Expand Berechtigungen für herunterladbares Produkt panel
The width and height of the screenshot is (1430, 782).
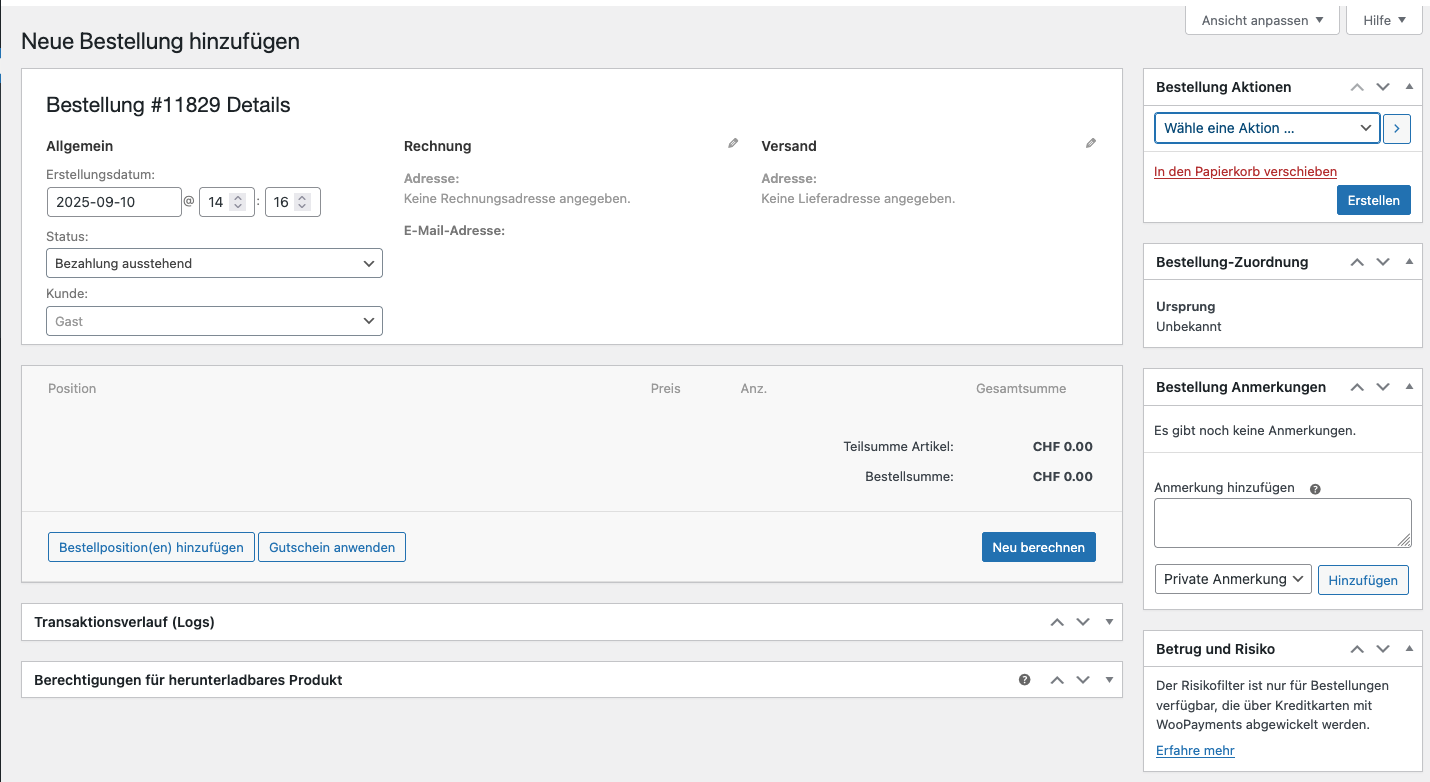[1109, 680]
